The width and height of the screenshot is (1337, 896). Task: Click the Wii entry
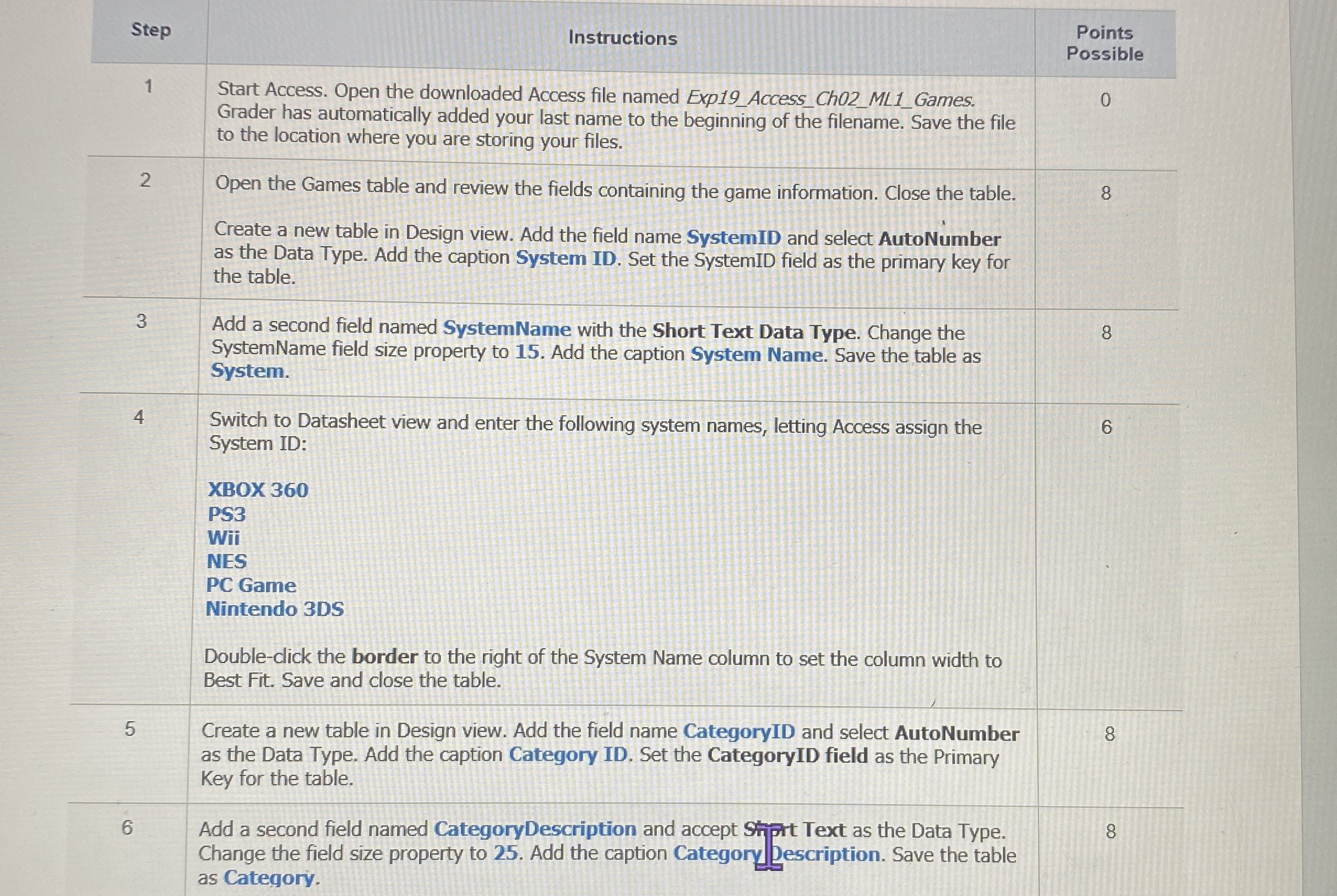coord(224,537)
